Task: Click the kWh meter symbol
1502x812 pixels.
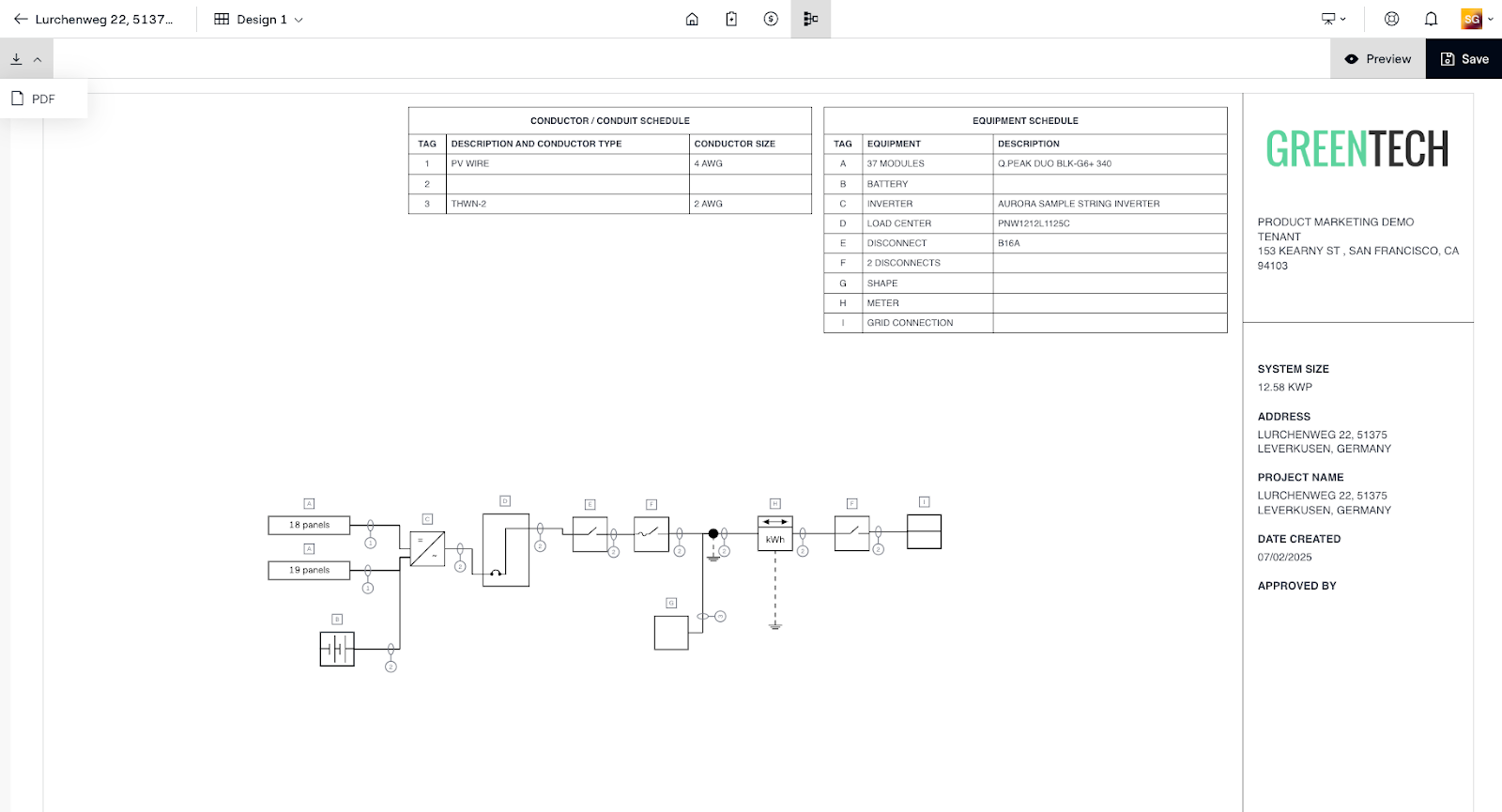Action: point(774,533)
